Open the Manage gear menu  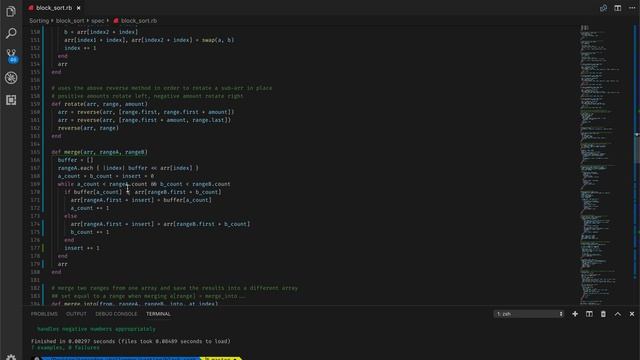click(11, 357)
